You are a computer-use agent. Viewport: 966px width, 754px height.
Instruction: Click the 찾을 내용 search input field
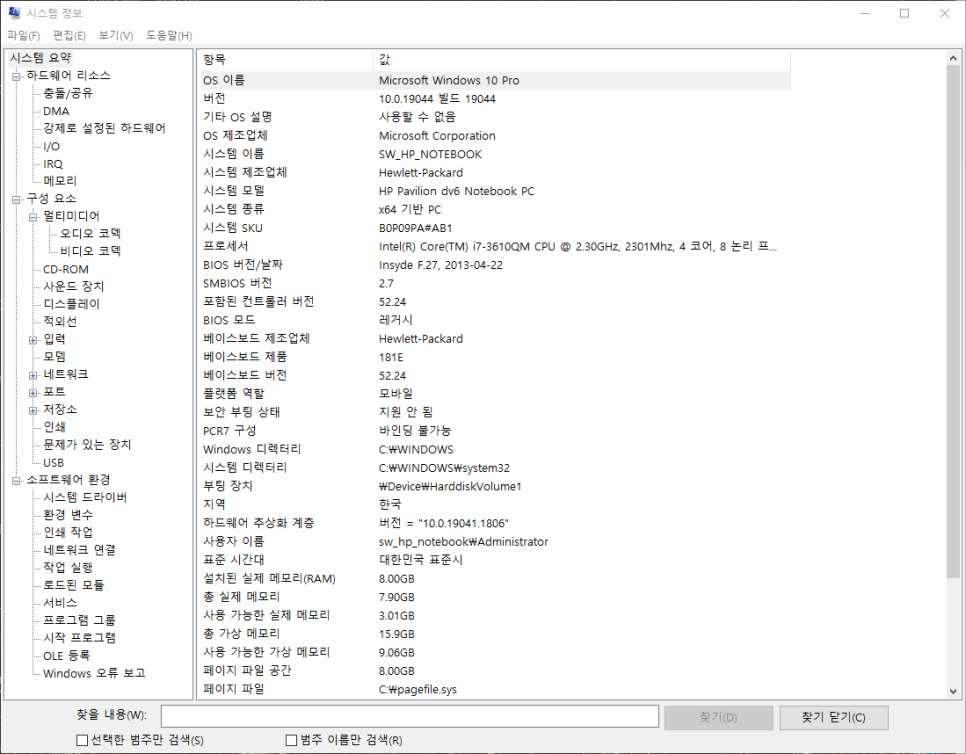click(410, 716)
